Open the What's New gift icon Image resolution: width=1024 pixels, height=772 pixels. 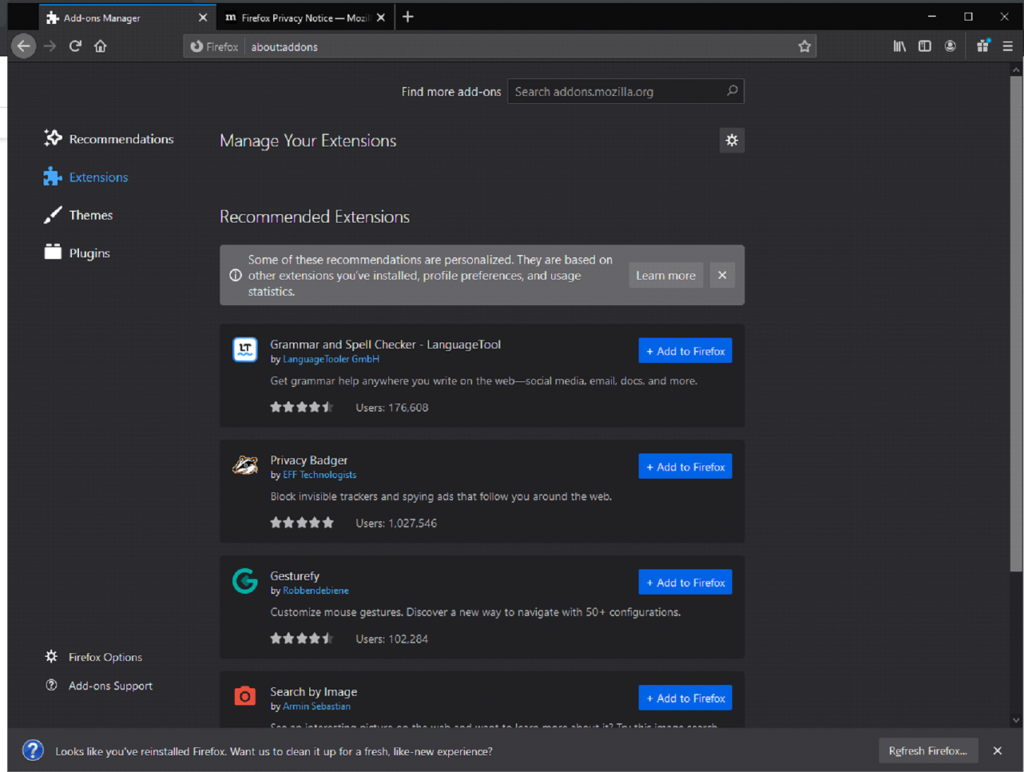983,46
